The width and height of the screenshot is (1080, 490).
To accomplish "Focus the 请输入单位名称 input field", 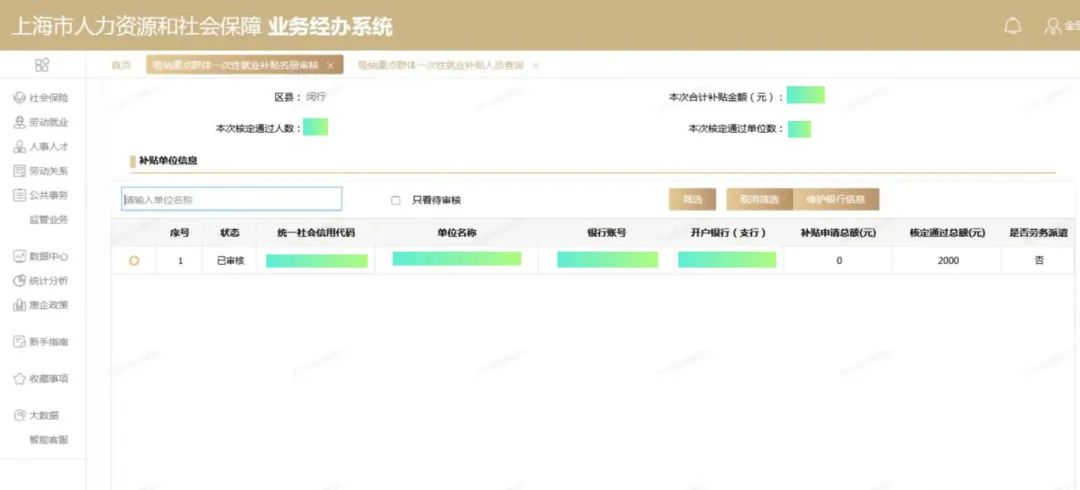I will (231, 199).
